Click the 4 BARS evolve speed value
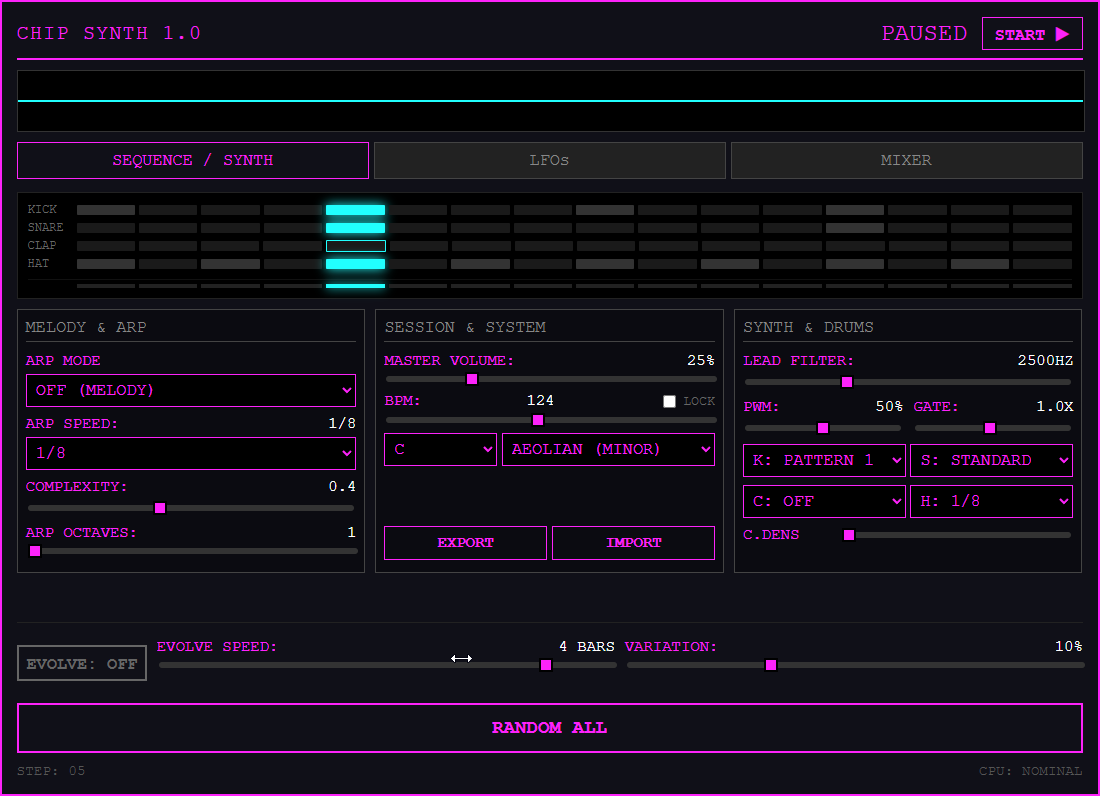 coord(586,647)
